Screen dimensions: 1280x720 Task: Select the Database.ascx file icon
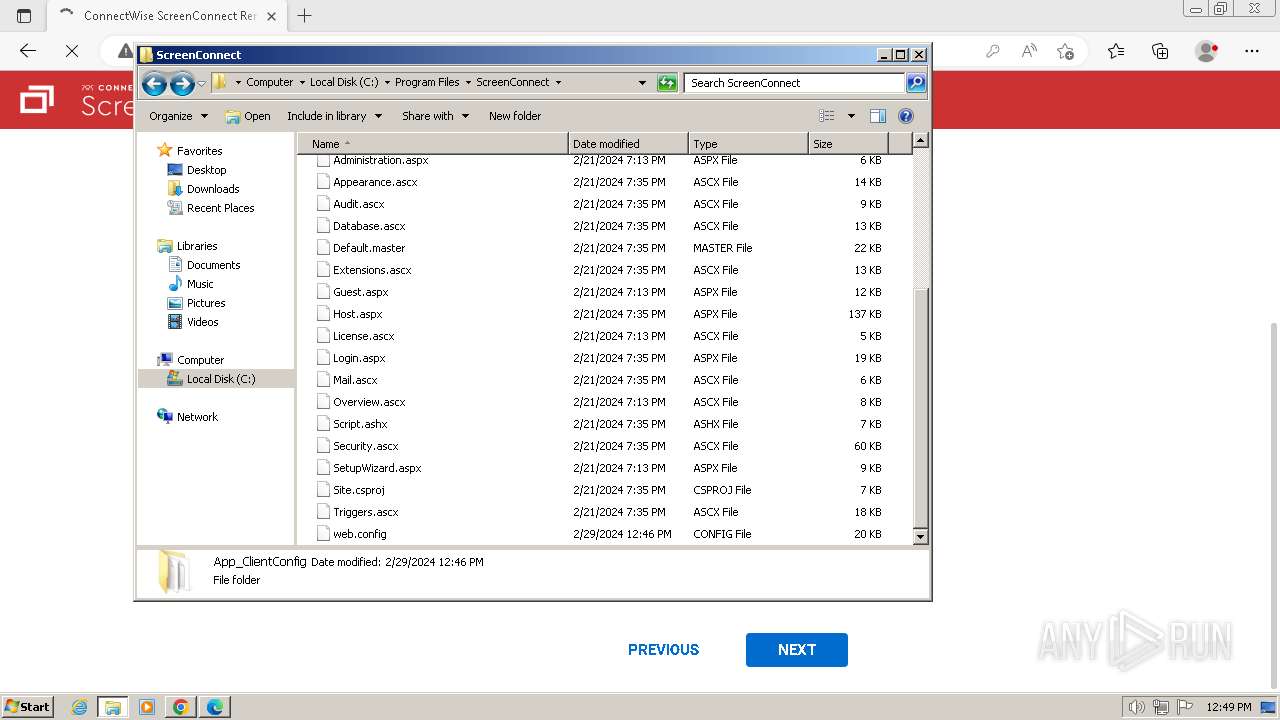coord(323,226)
